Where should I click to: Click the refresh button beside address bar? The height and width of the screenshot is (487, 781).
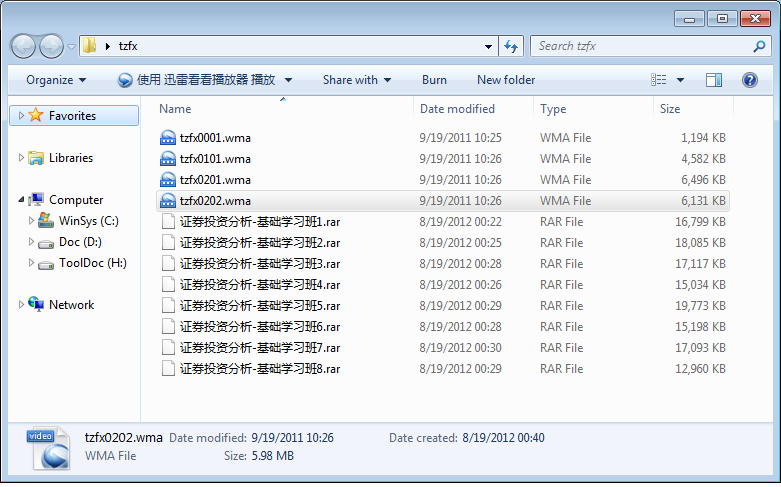[x=511, y=46]
